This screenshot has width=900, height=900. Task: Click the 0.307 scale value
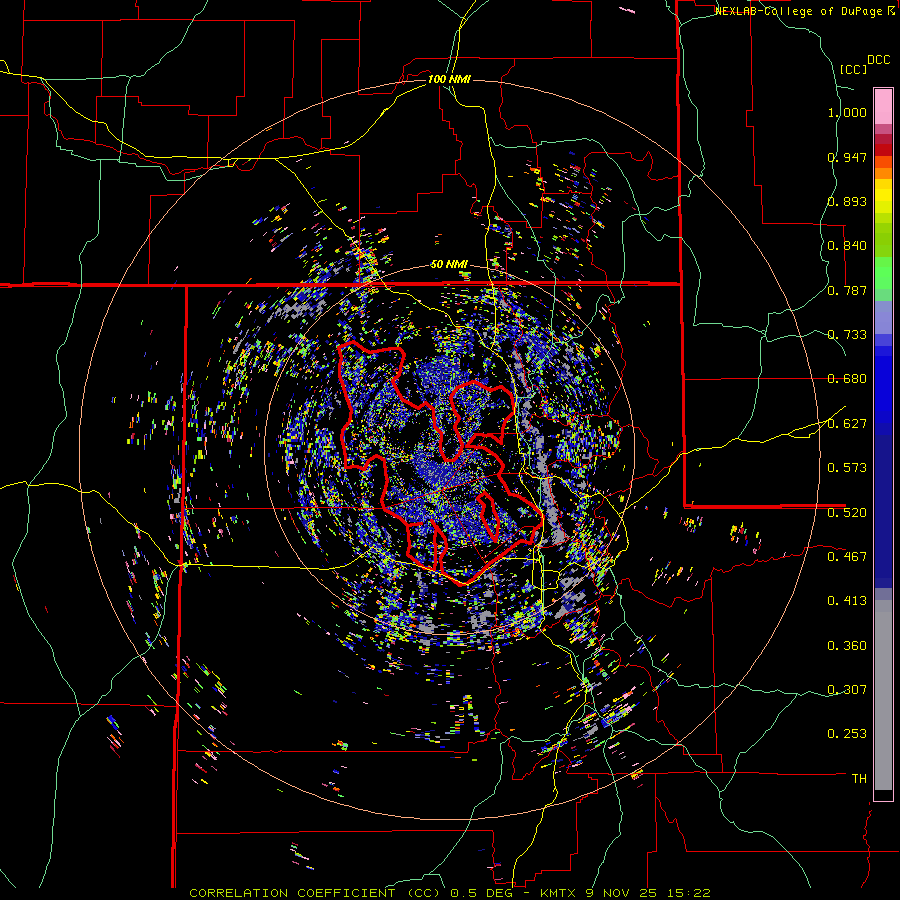coord(847,689)
